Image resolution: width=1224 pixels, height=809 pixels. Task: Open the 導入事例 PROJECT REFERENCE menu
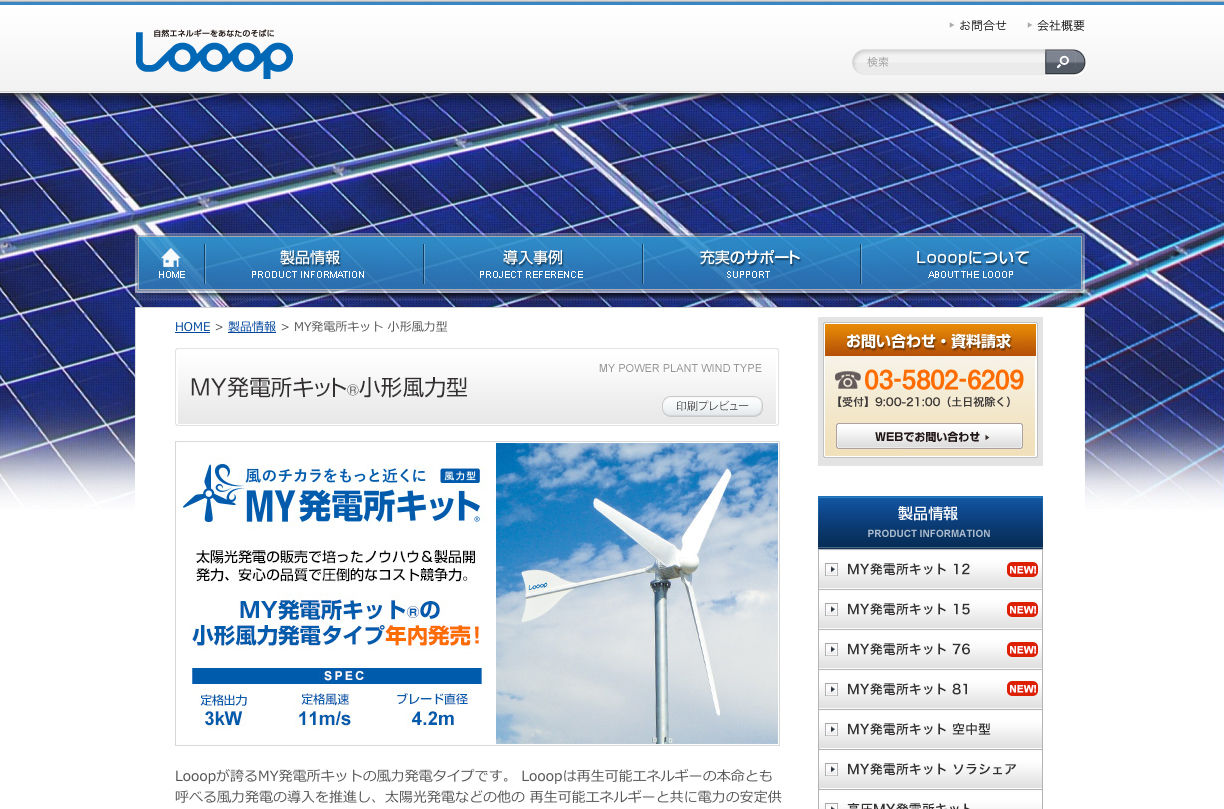[533, 264]
